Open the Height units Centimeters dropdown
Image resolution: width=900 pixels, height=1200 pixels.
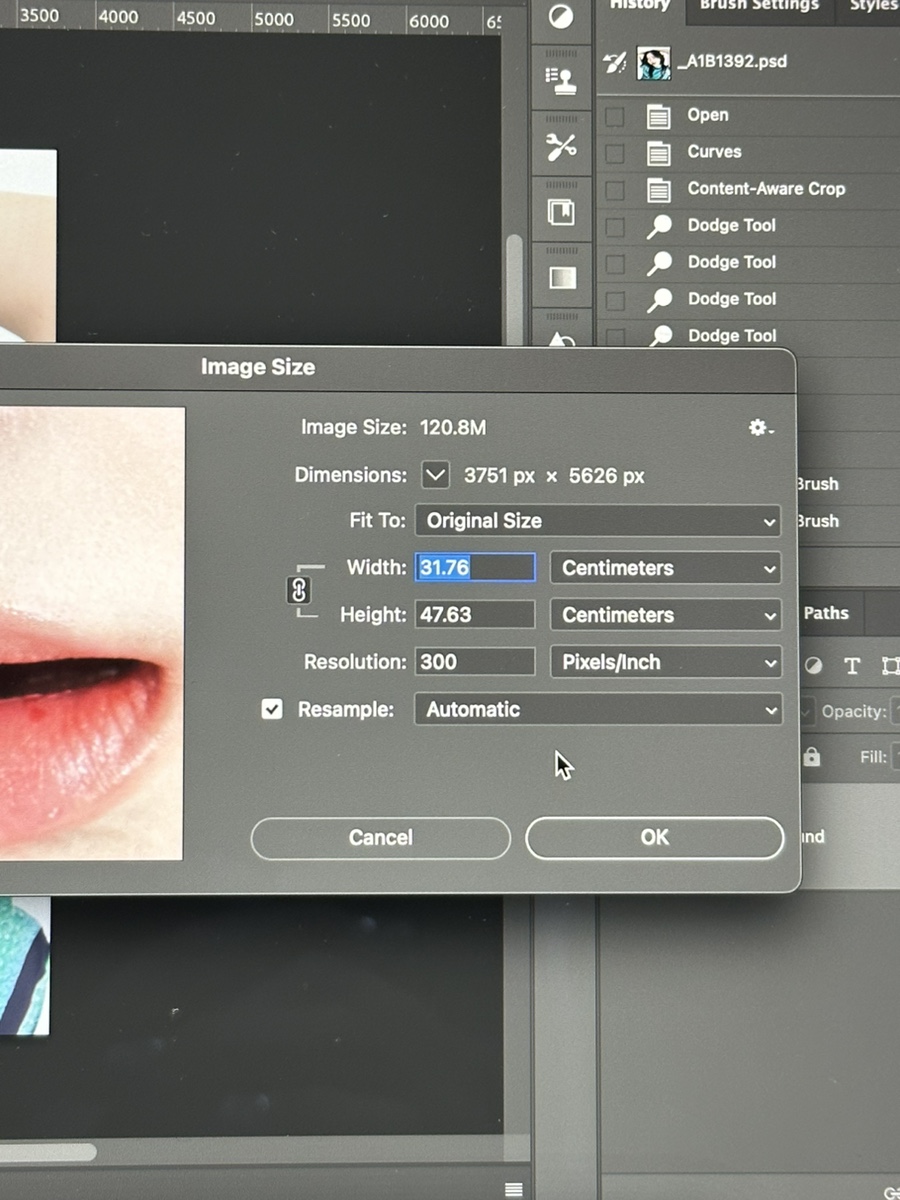pos(666,615)
